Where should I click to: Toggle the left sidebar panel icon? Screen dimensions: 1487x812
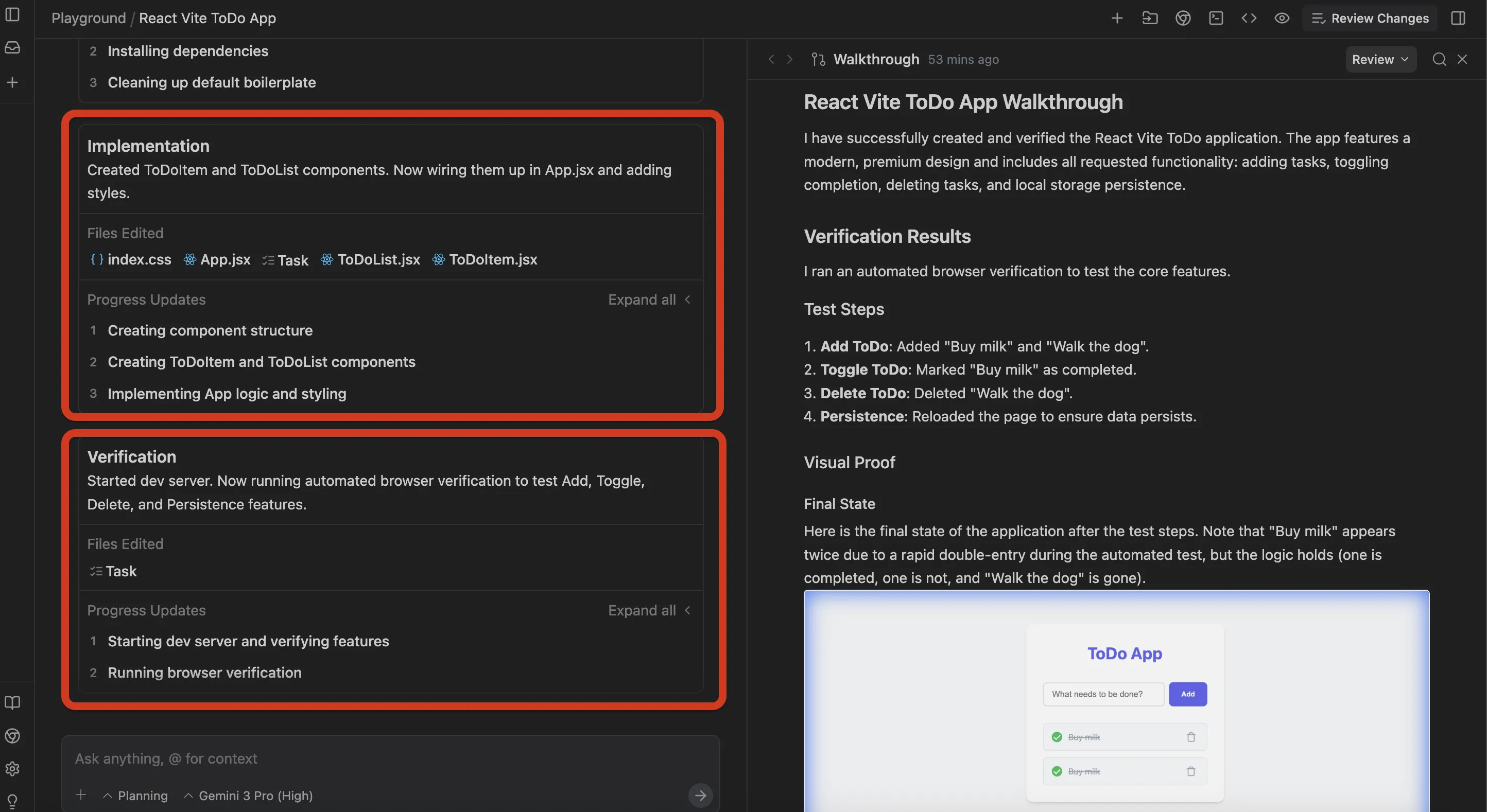point(13,15)
